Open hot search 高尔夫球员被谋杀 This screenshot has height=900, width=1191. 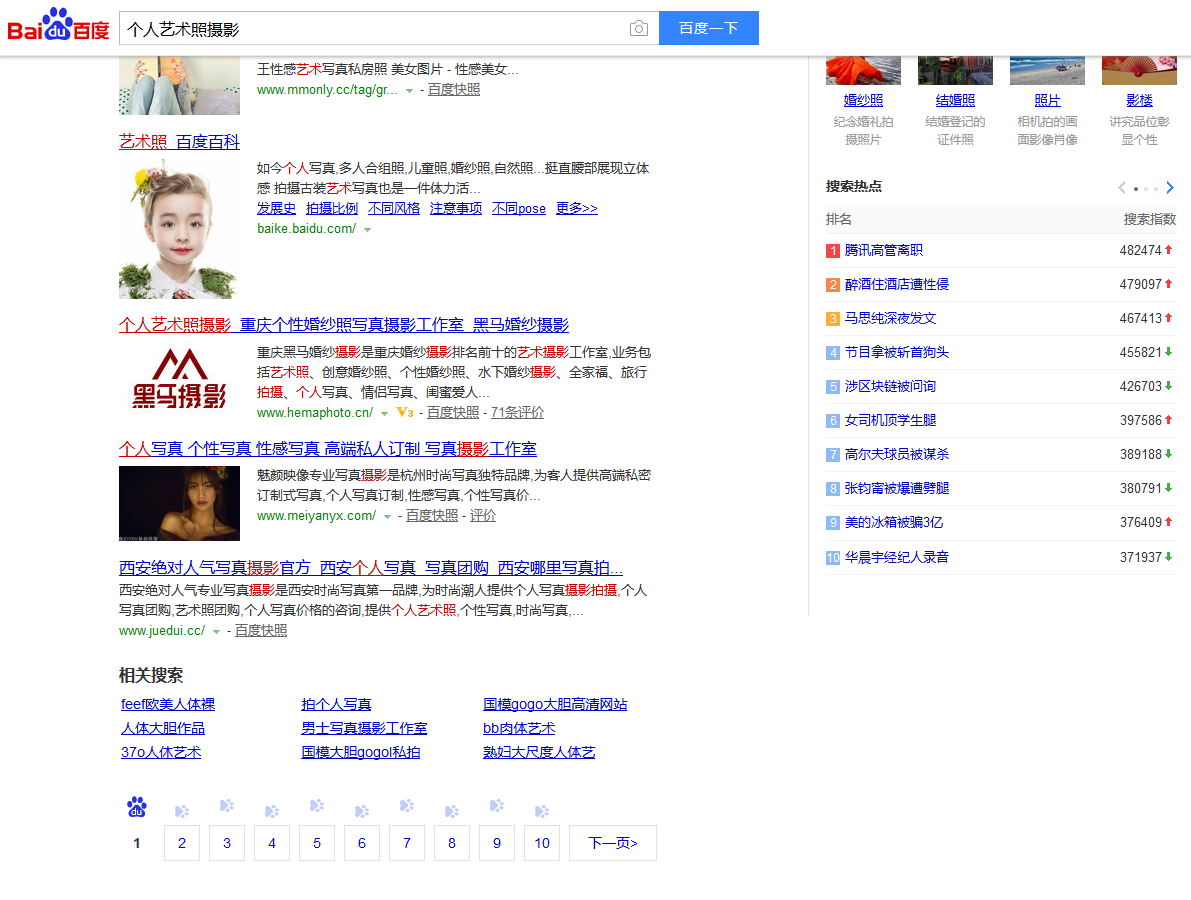[x=897, y=454]
